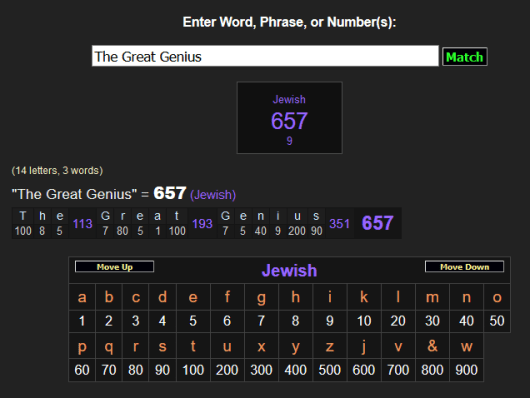Click letter j in cipher table
The image size is (530, 398).
(x=364, y=346)
